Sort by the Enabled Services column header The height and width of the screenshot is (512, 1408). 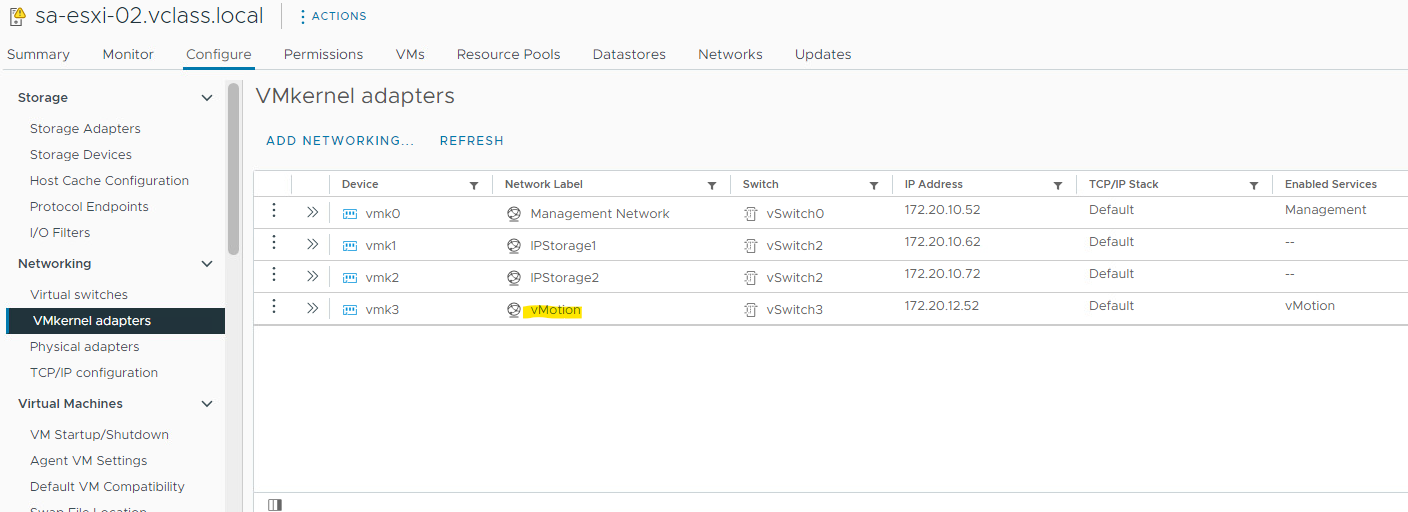(1331, 184)
